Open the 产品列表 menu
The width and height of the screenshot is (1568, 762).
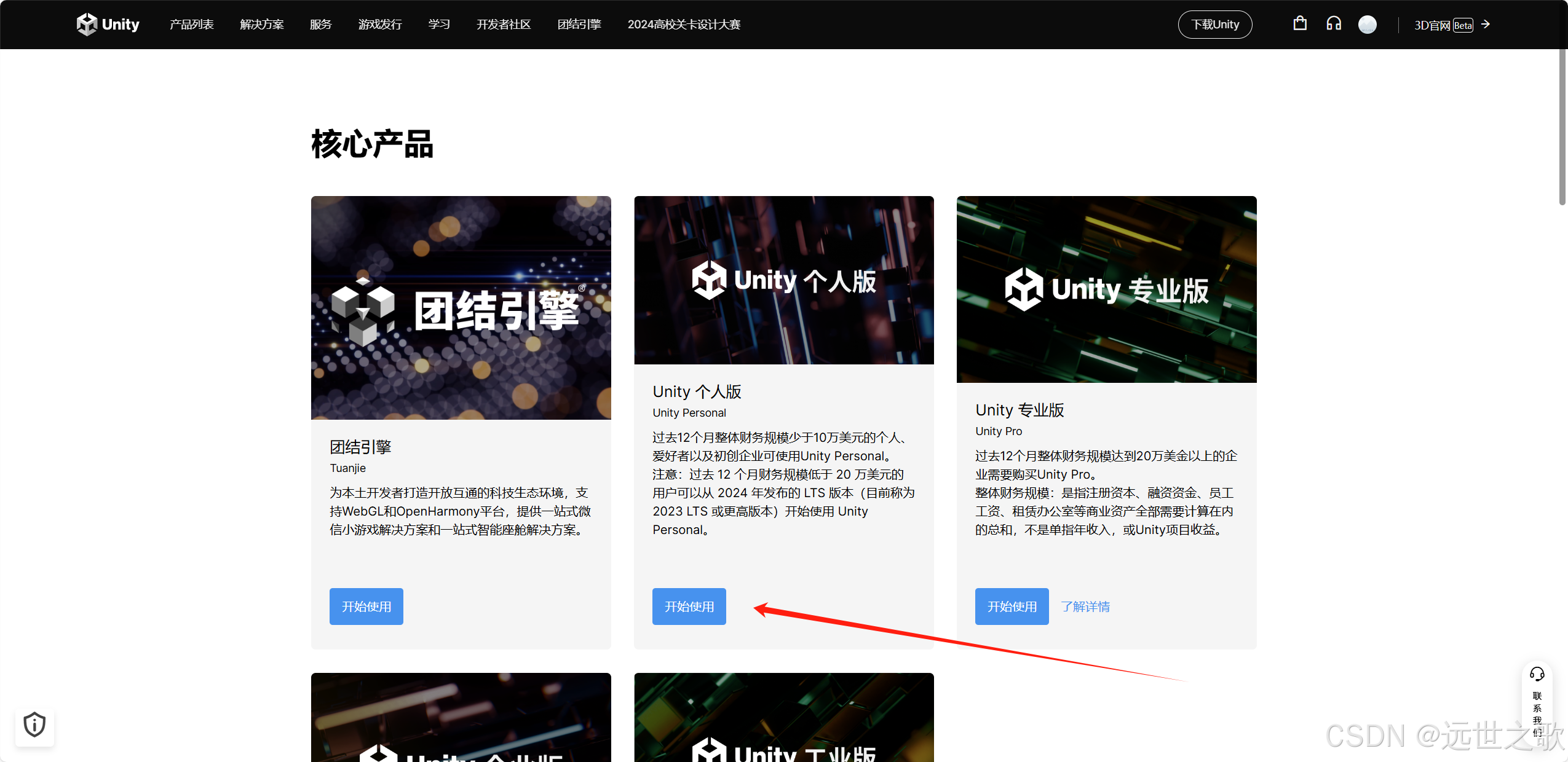[191, 25]
